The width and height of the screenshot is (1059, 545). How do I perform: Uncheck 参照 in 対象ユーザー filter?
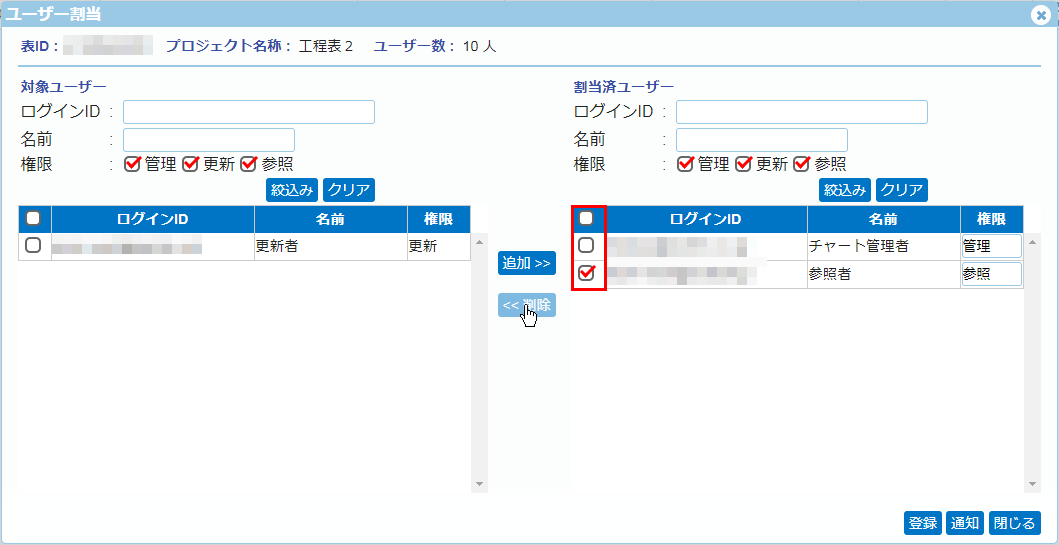248,164
